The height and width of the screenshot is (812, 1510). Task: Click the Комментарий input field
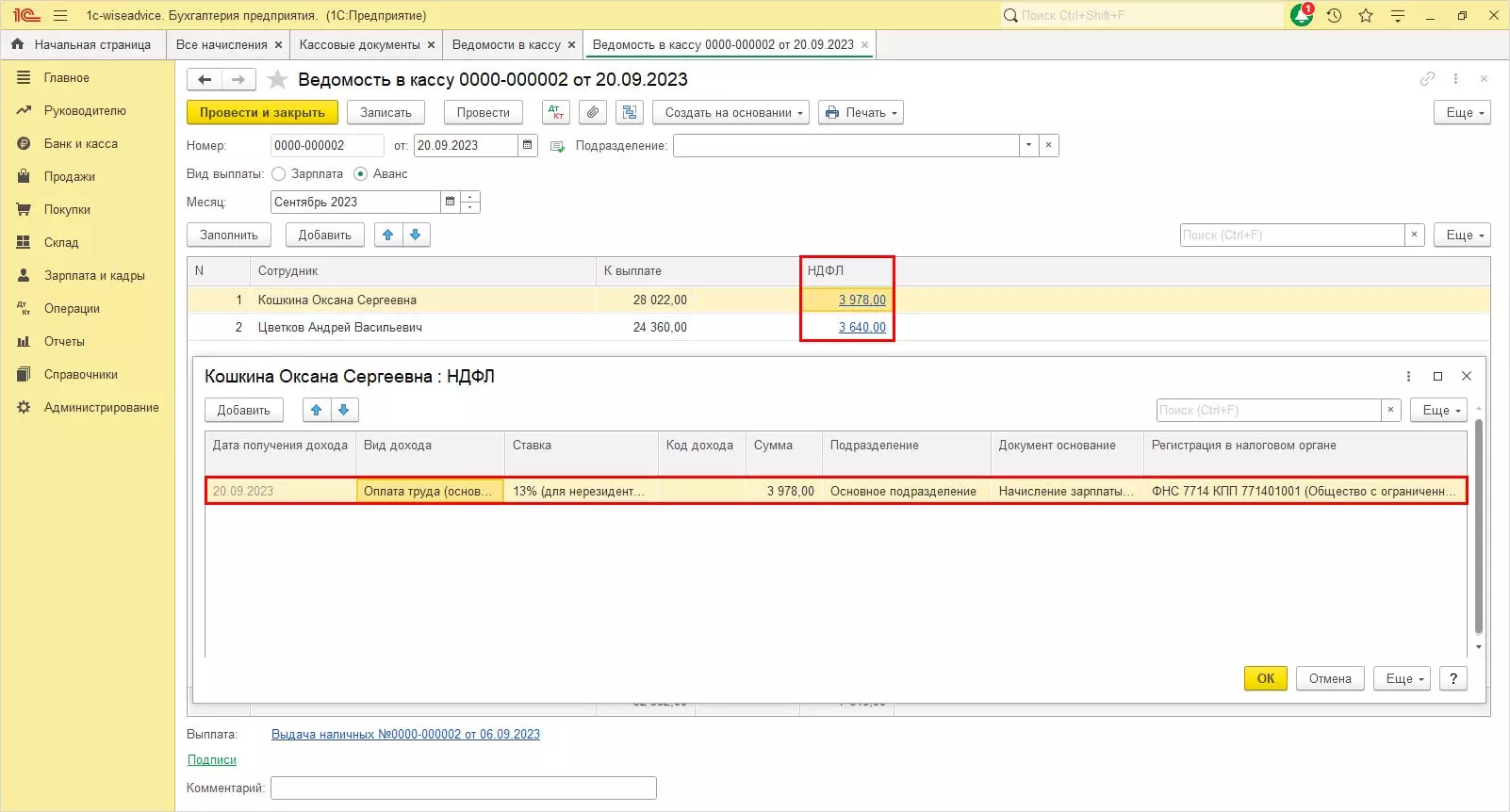pyautogui.click(x=463, y=788)
